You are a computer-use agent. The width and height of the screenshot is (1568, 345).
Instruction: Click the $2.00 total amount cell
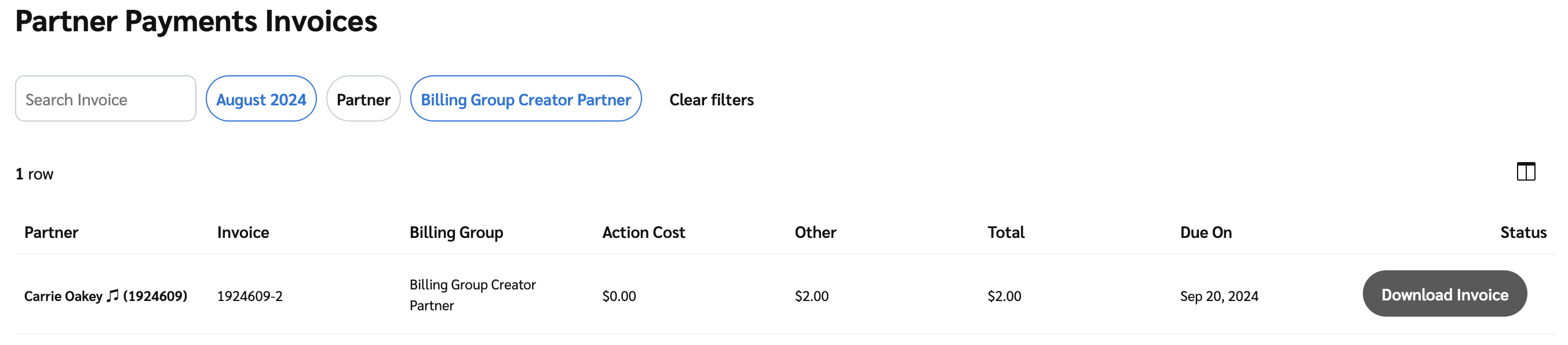1004,296
